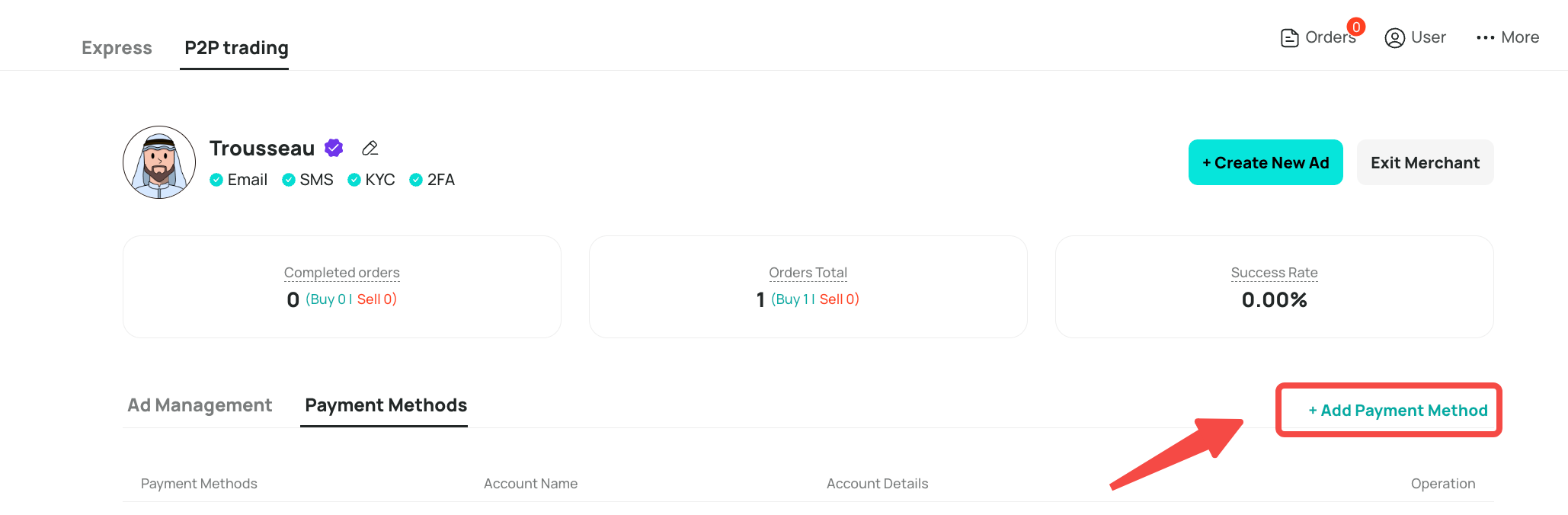The image size is (1568, 515).
Task: Click the 2FA verified checkmark icon
Action: pos(416,180)
